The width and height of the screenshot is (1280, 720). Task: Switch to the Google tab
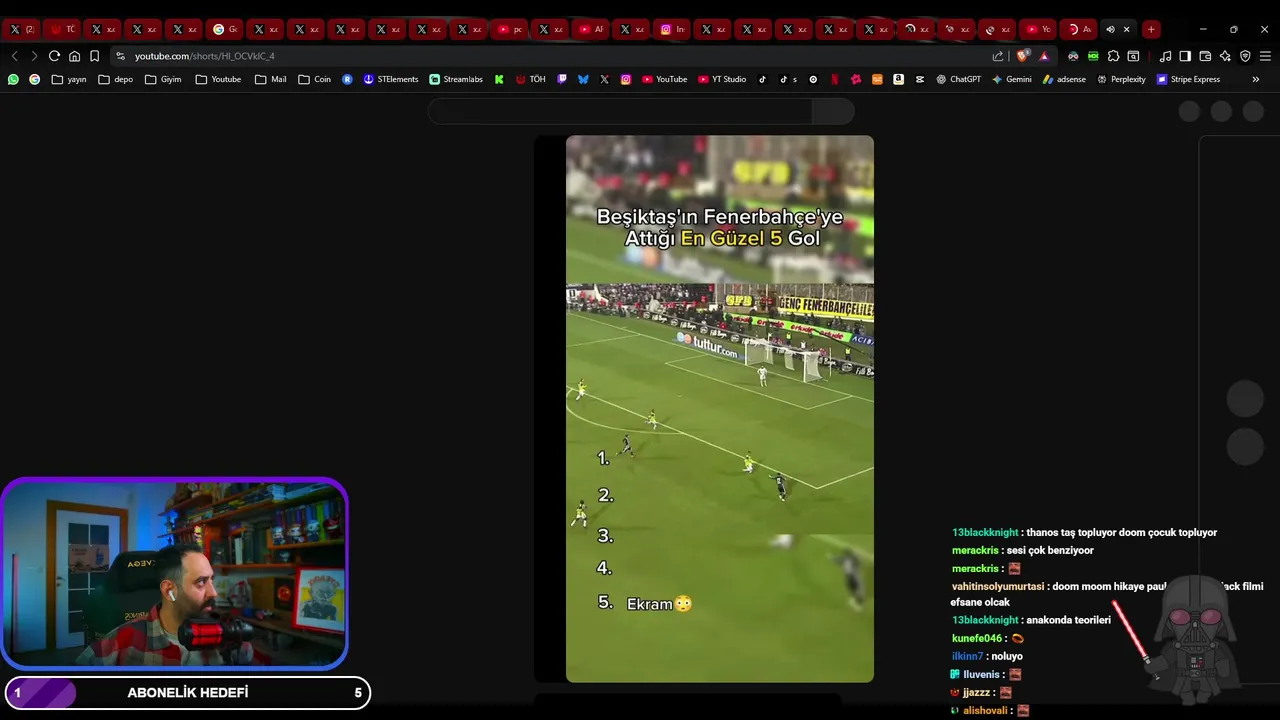point(225,29)
